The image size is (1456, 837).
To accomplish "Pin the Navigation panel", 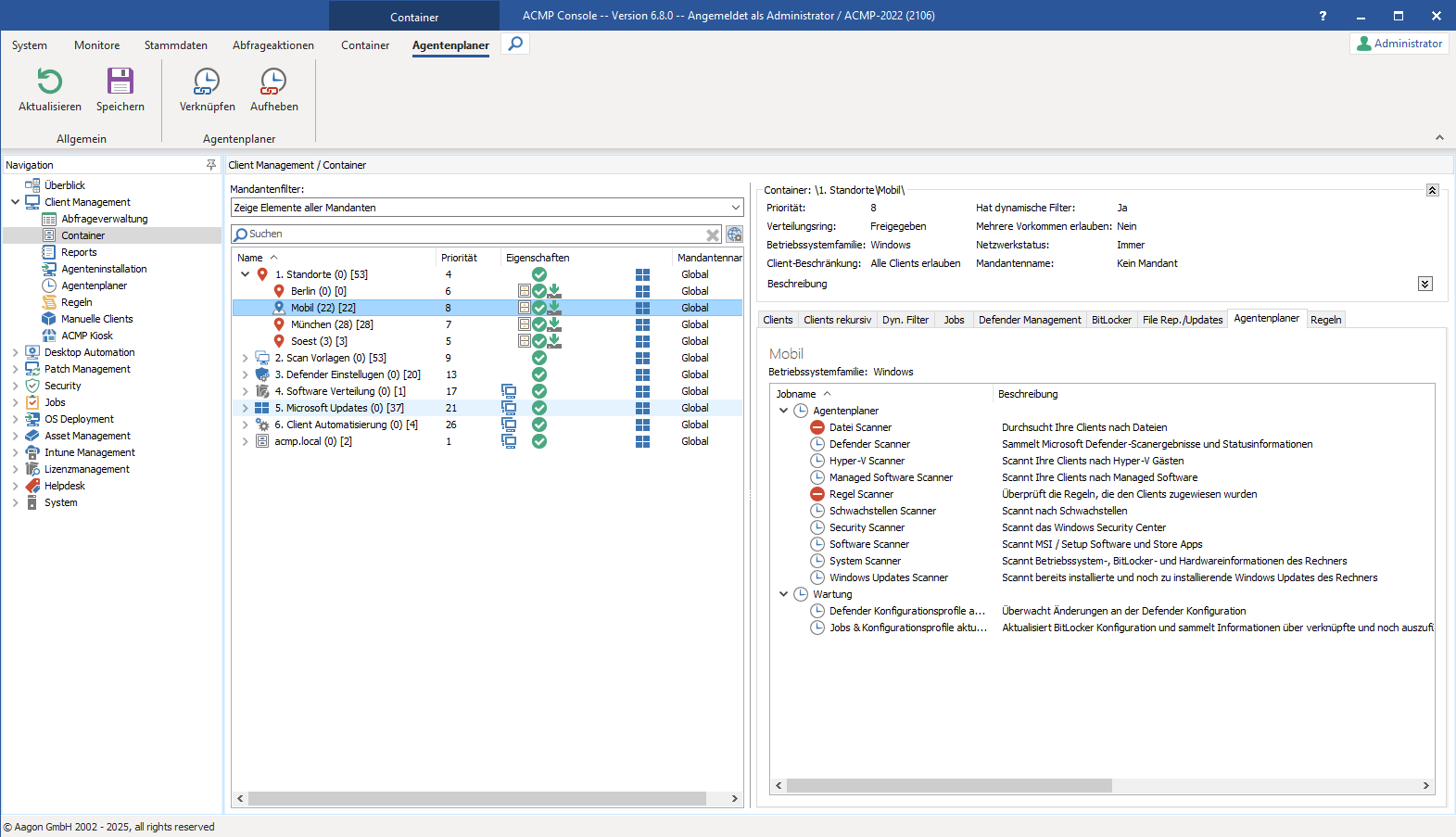I will click(210, 165).
